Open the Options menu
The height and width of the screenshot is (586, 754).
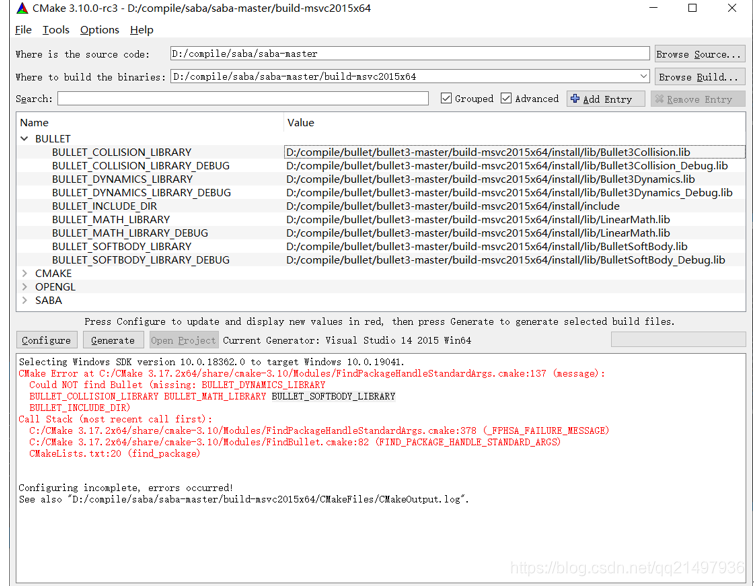[100, 30]
